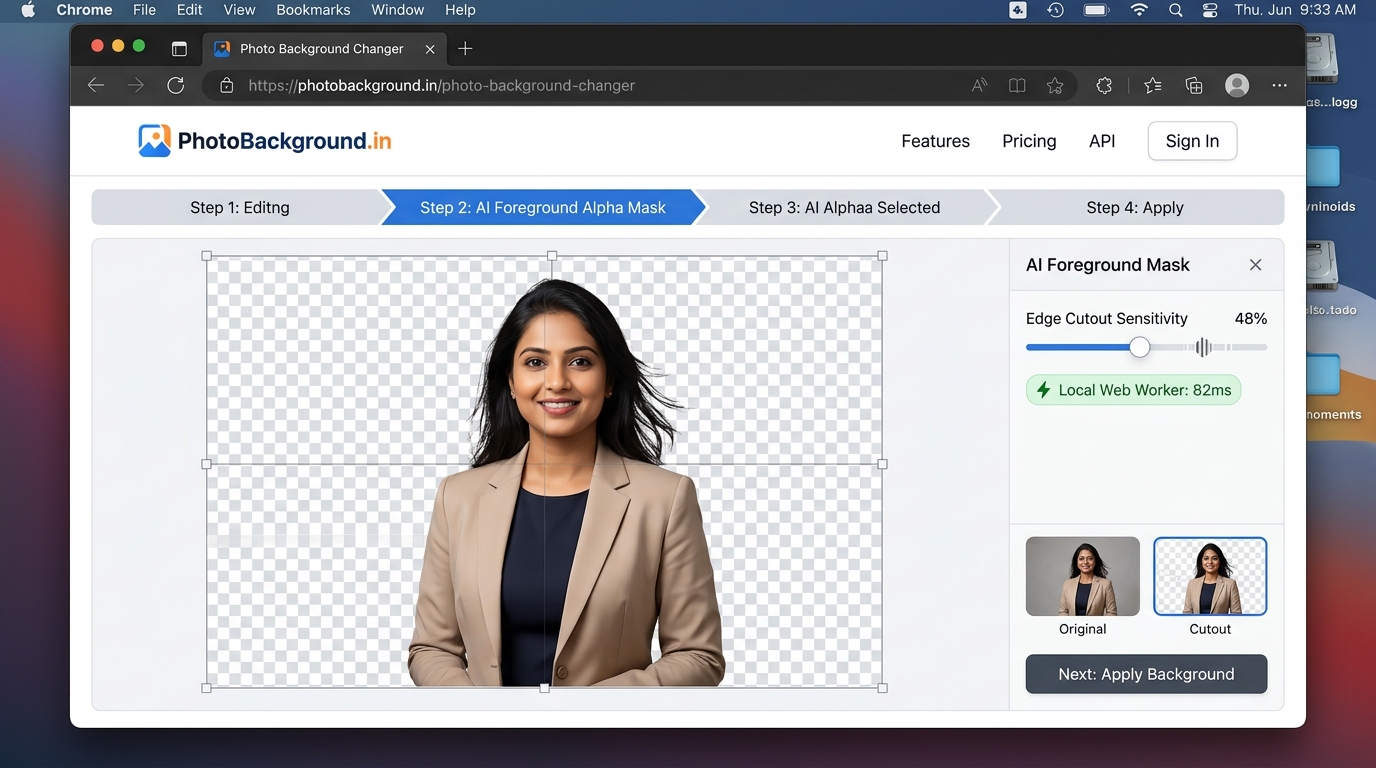Click the Local Web Worker: 82ms badge
Screen dimensions: 1376x768
pyautogui.click(x=1133, y=390)
